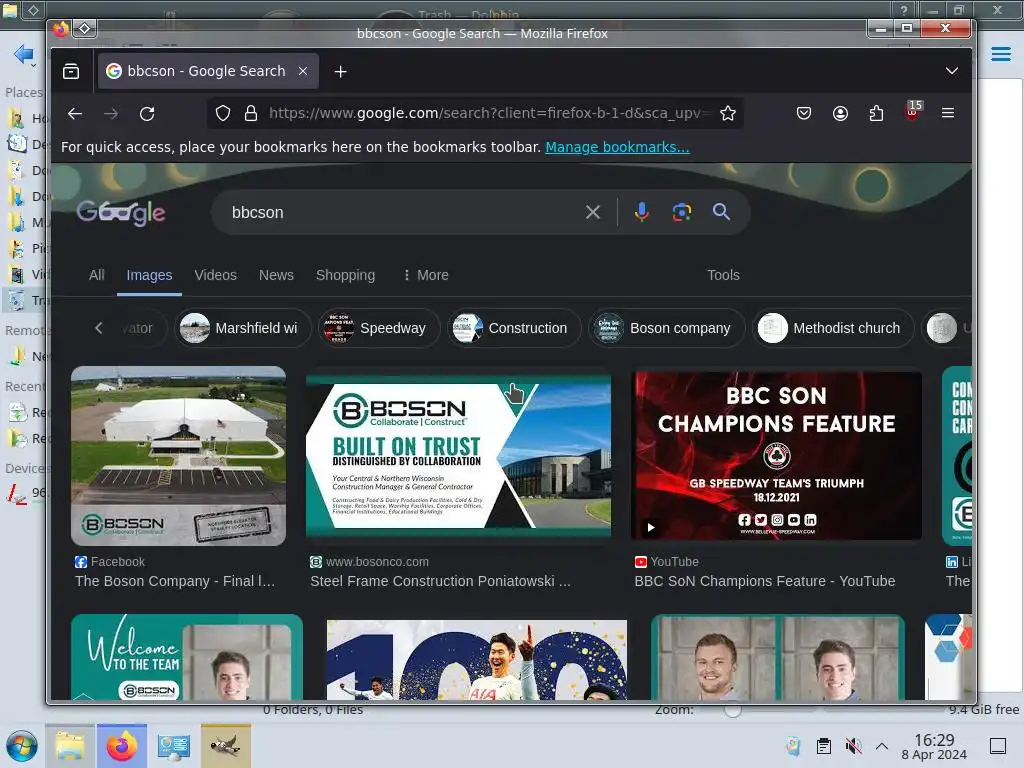
Task: Open a new tab with plus button
Action: 340,71
